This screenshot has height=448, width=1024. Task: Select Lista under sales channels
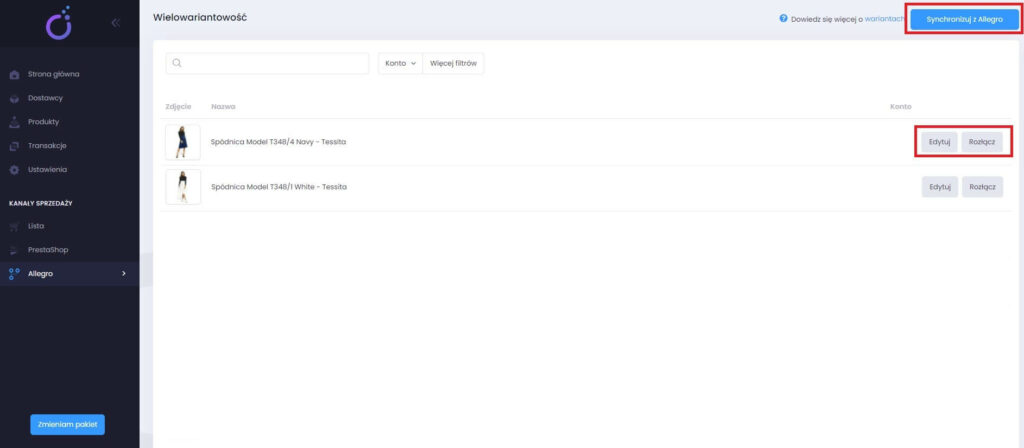click(x=37, y=226)
